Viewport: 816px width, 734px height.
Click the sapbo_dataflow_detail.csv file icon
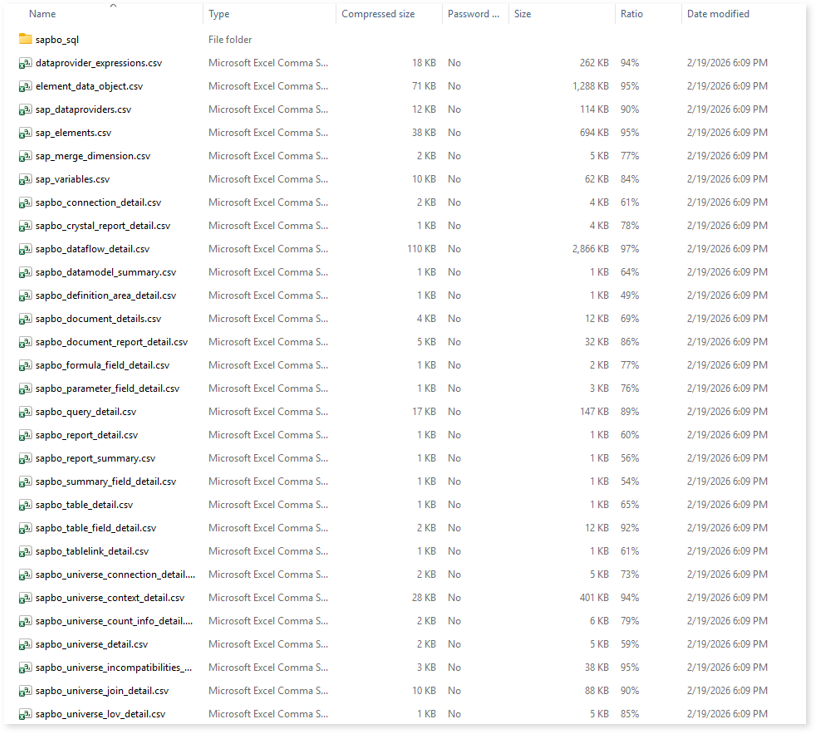click(x=25, y=249)
